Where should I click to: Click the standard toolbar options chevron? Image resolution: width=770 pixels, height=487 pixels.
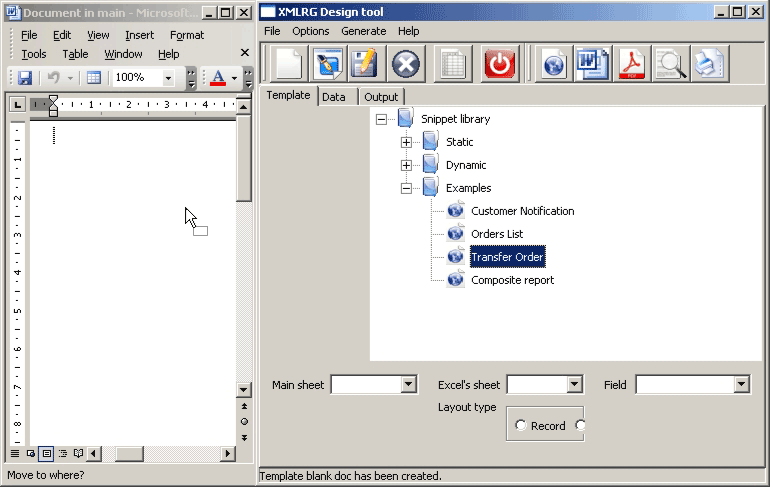191,79
